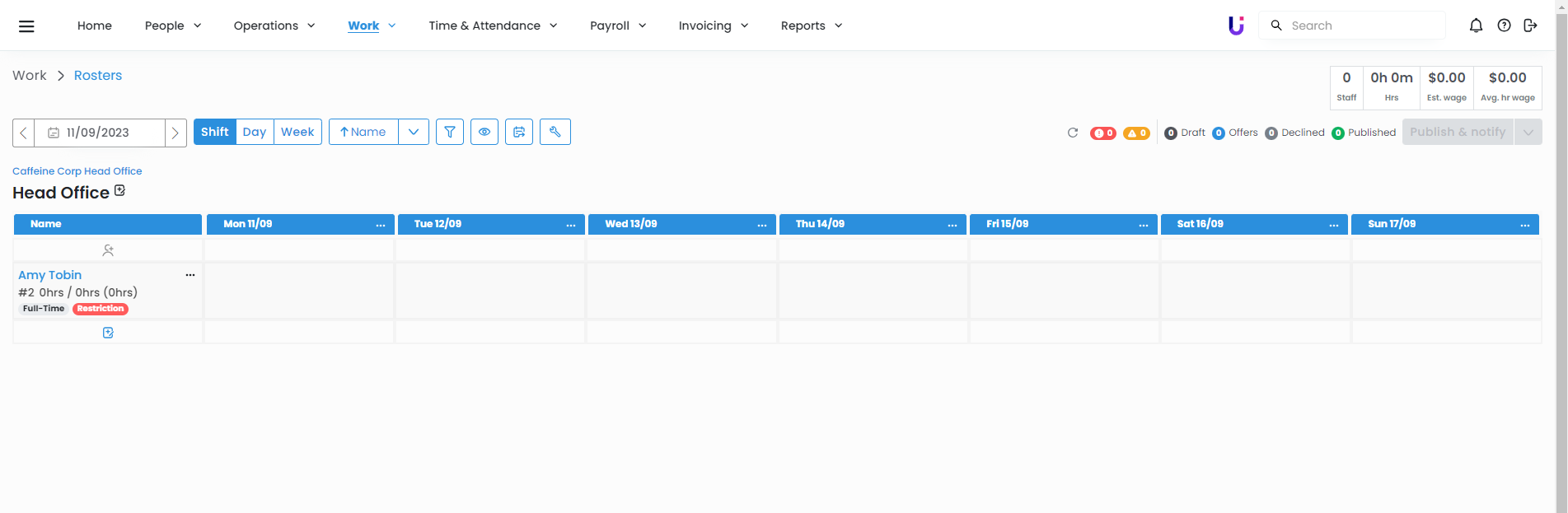This screenshot has width=1568, height=513.
Task: Refresh the roster with reload icon
Action: click(x=1073, y=133)
